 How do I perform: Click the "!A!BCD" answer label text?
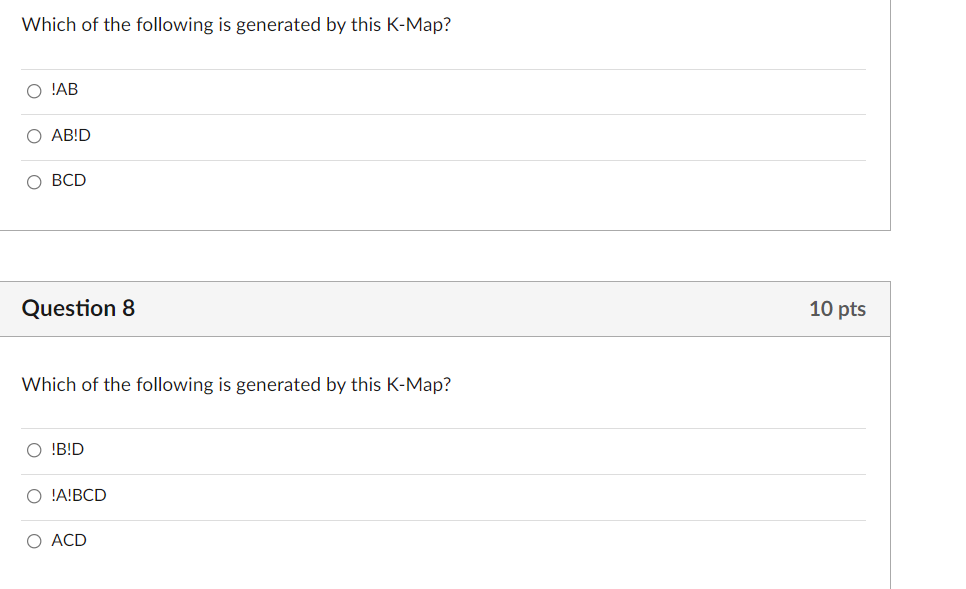tap(79, 495)
